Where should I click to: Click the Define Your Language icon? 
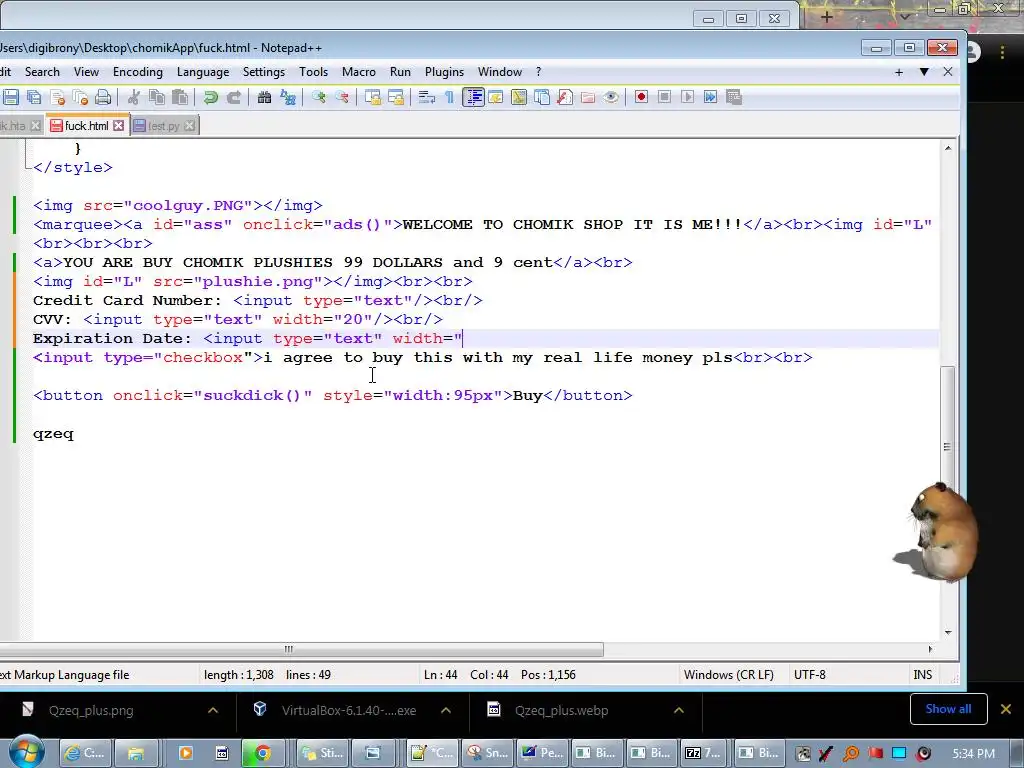click(x=496, y=97)
